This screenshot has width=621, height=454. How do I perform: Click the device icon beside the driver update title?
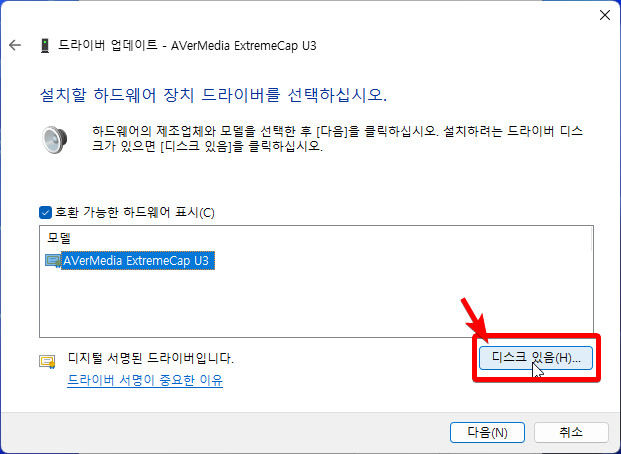pyautogui.click(x=45, y=46)
